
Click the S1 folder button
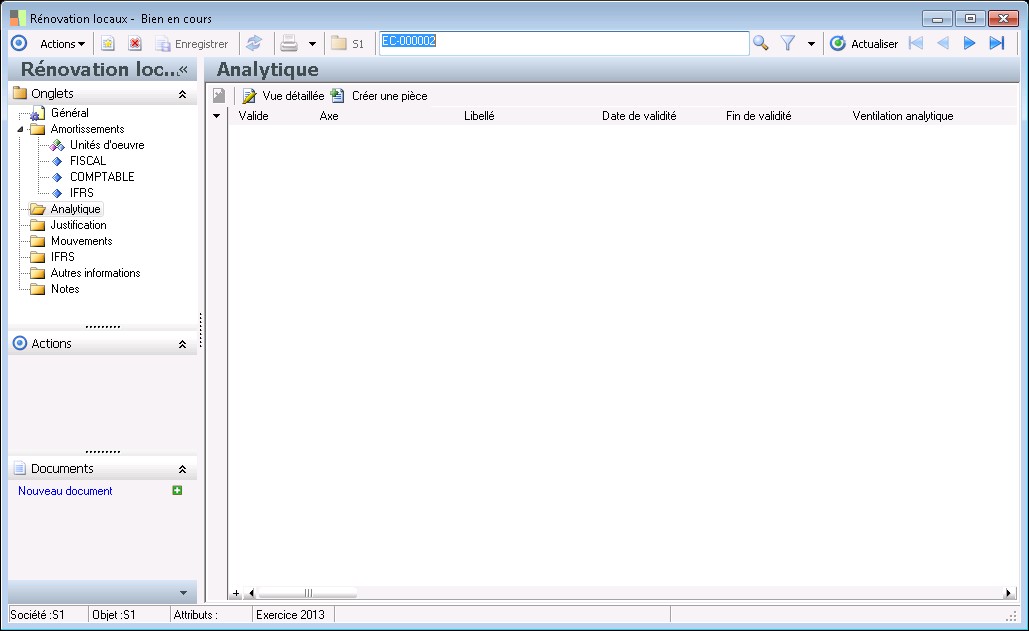tap(347, 44)
